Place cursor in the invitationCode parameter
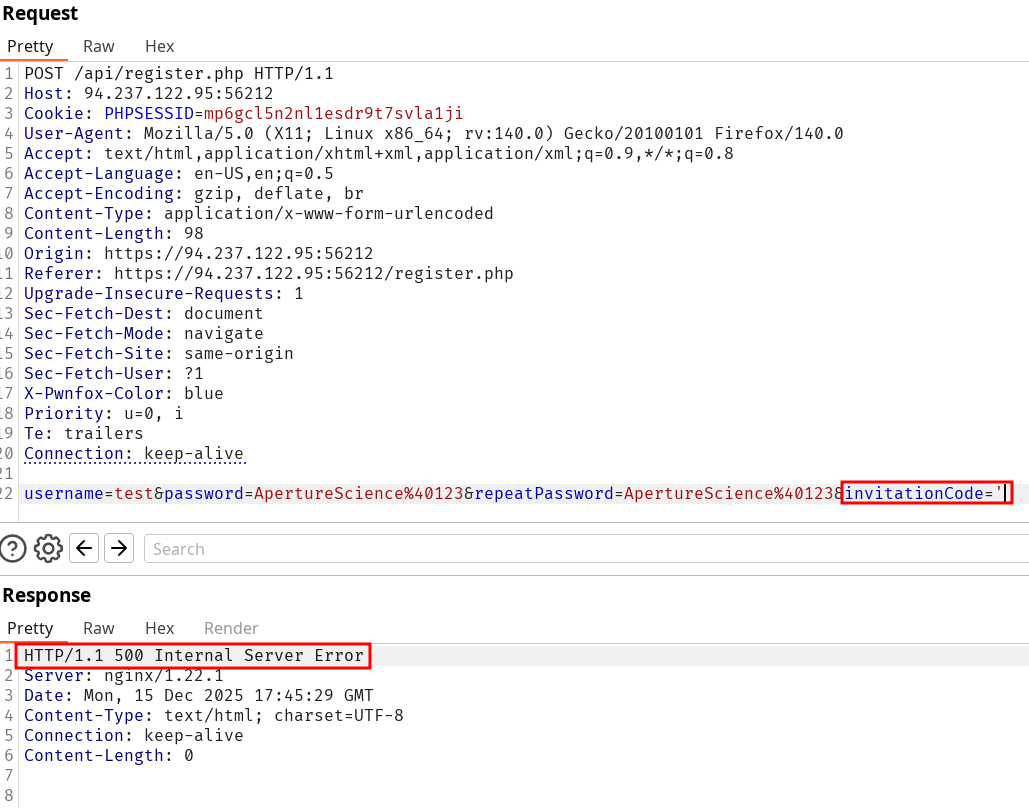Viewport: 1029px width, 808px height. 925,493
